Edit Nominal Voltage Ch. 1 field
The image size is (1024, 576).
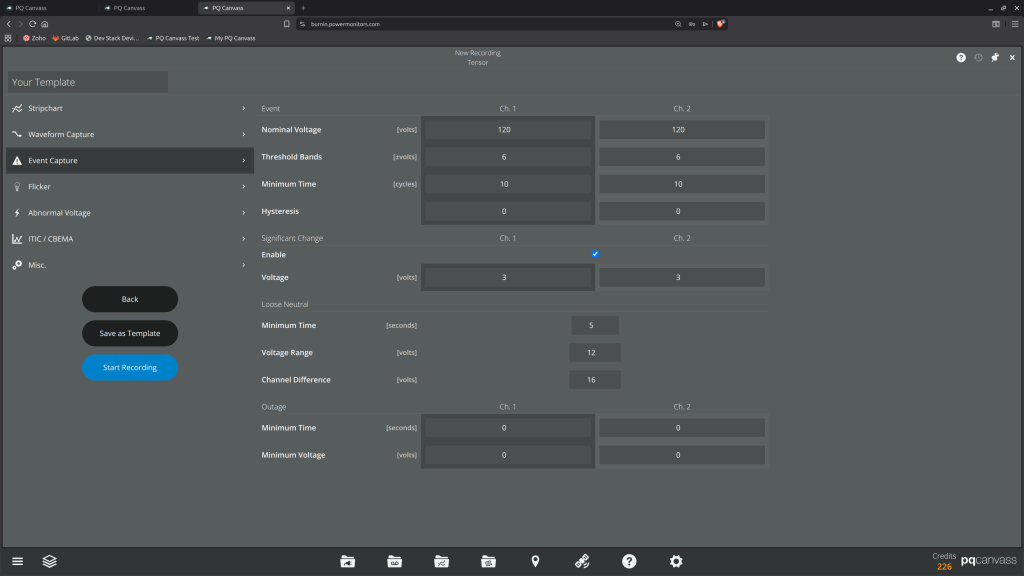[x=508, y=130]
